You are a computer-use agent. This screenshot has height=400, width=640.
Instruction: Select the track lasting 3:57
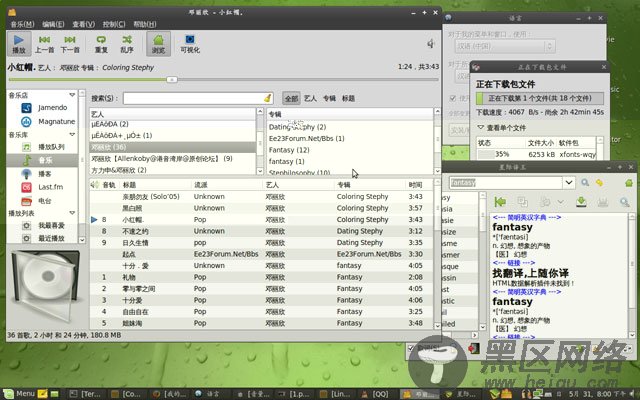pos(261,208)
